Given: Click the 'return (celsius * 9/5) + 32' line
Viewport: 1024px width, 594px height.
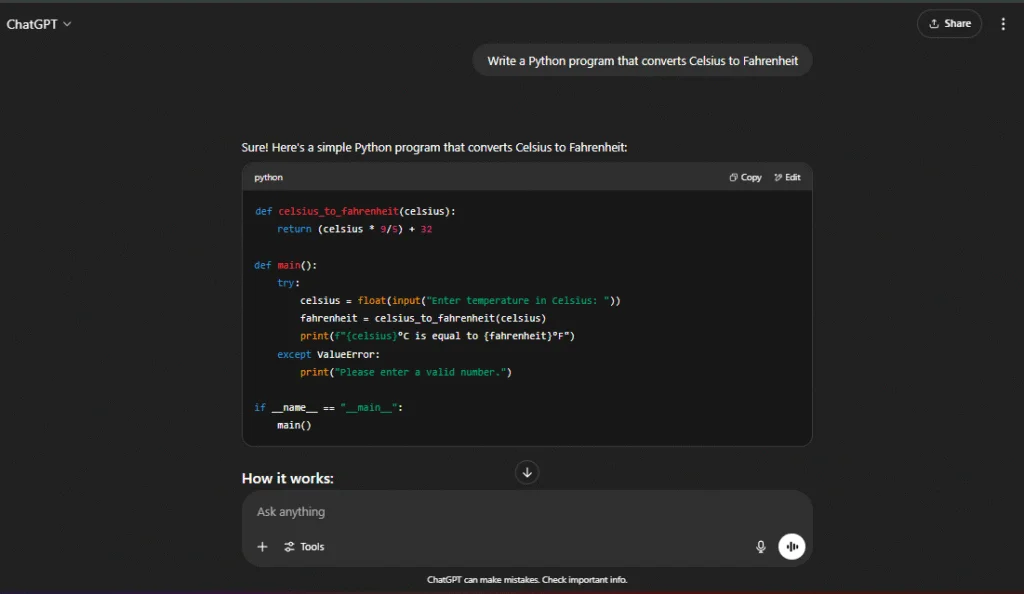Looking at the screenshot, I should click(355, 229).
